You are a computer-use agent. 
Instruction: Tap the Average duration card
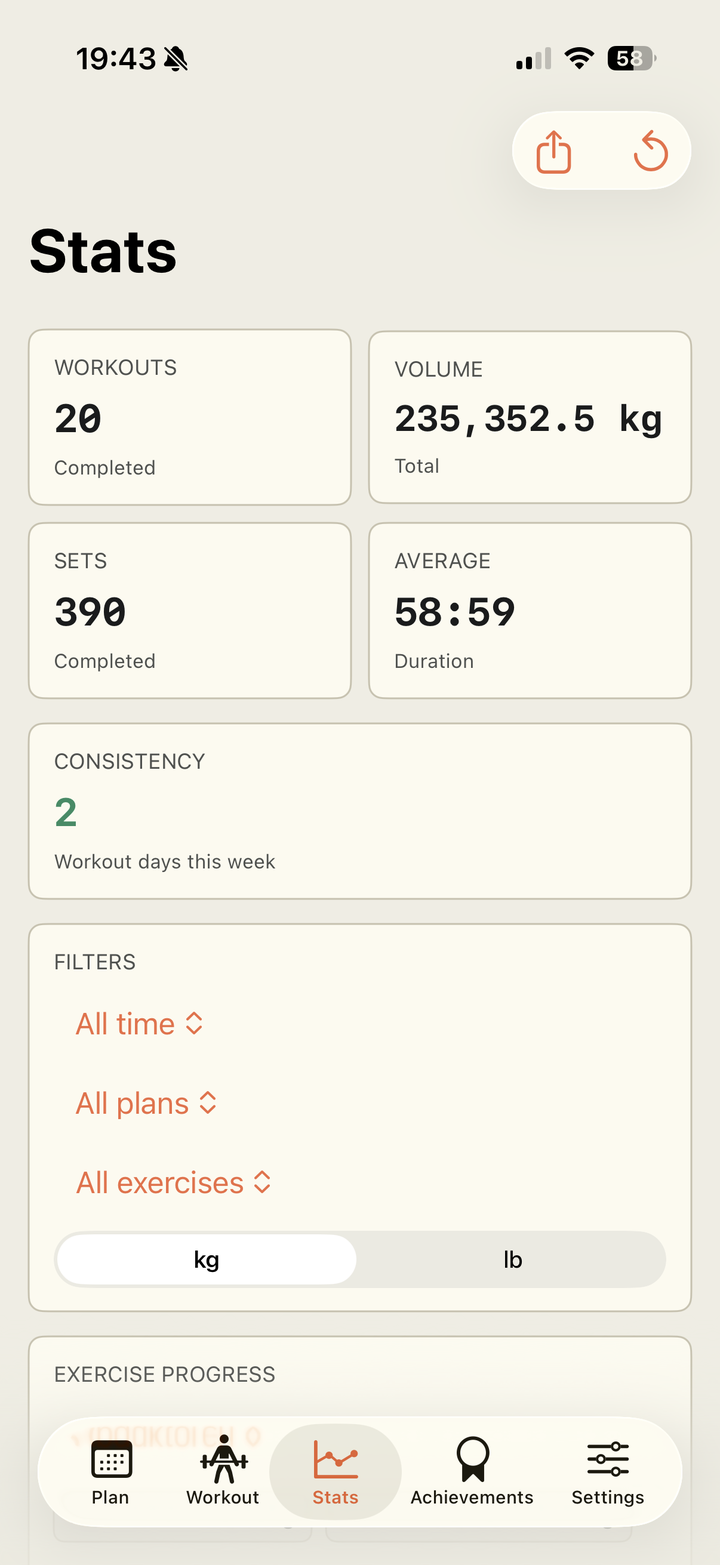pyautogui.click(x=530, y=610)
